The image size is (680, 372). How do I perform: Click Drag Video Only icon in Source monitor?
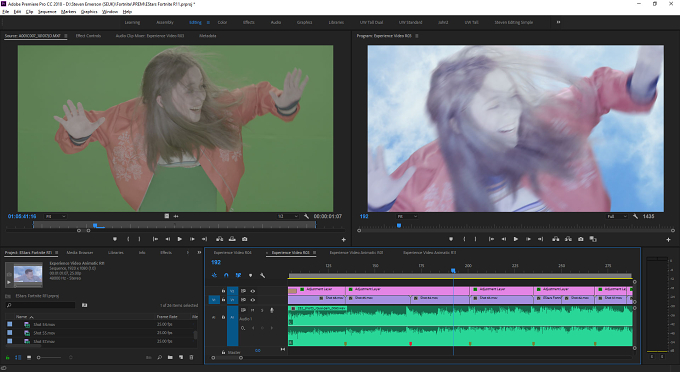click(x=167, y=216)
